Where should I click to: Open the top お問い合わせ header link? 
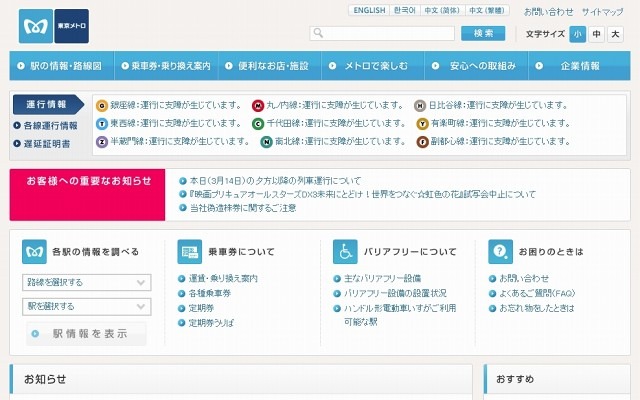549,12
